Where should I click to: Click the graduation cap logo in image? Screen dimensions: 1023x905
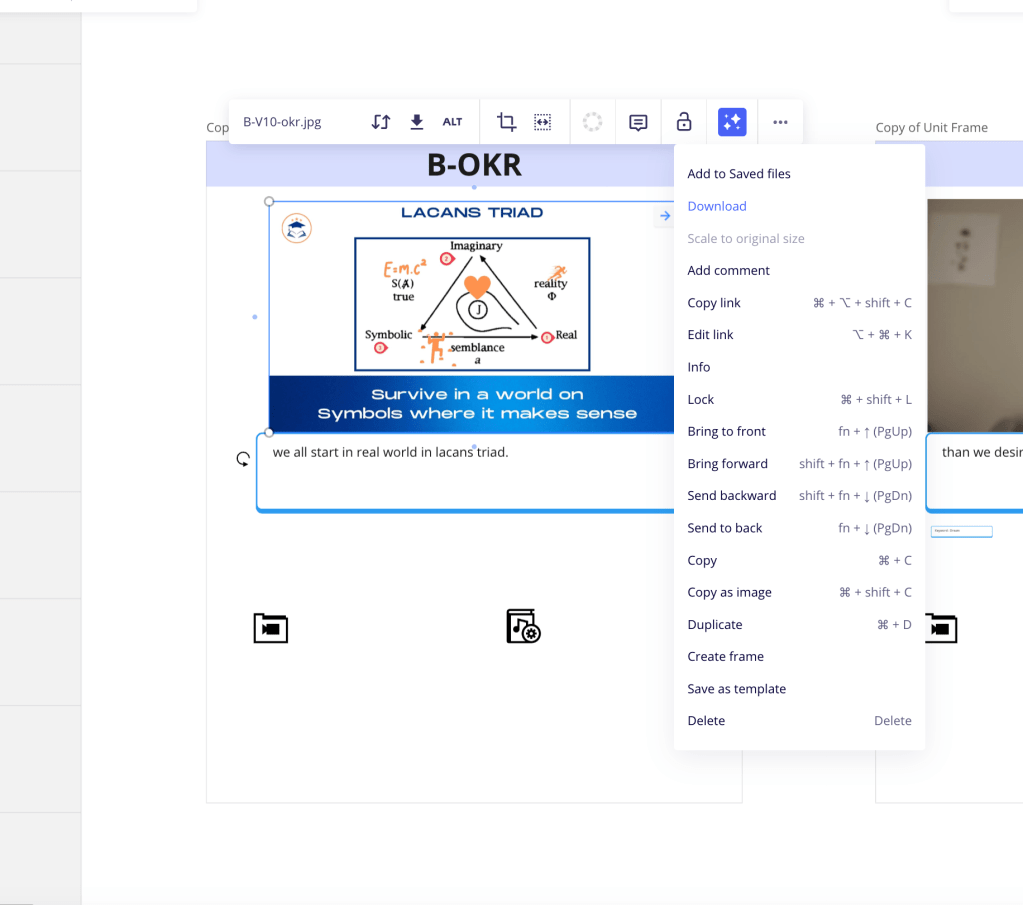pyautogui.click(x=297, y=228)
